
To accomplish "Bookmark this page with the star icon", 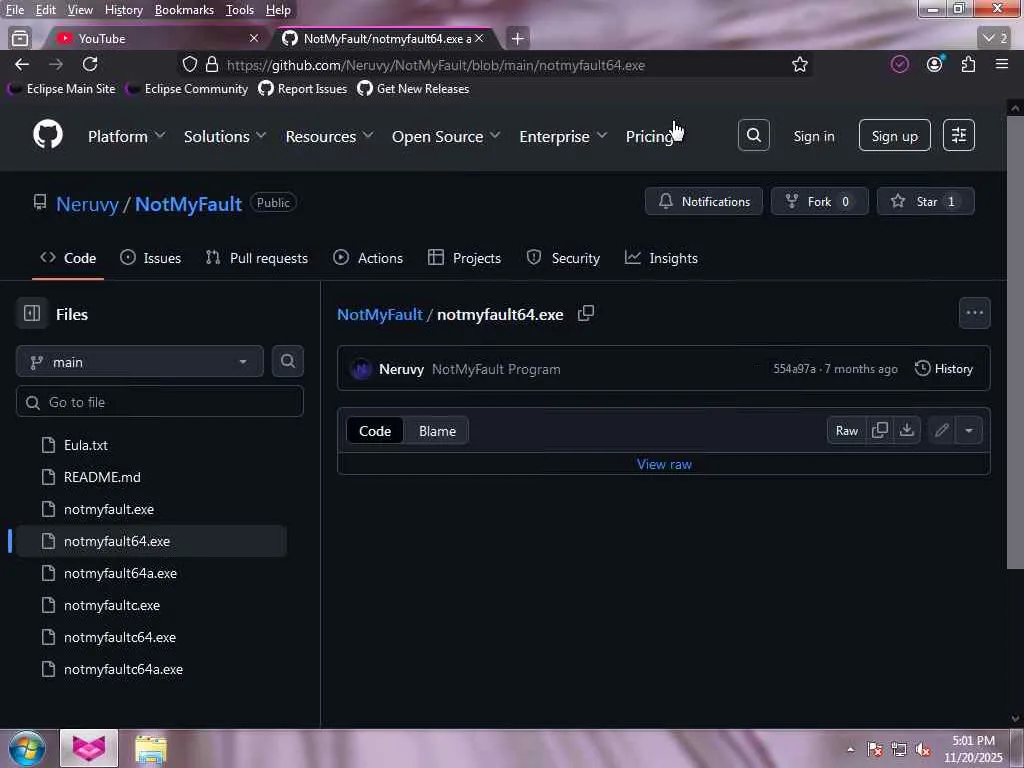I will point(799,65).
